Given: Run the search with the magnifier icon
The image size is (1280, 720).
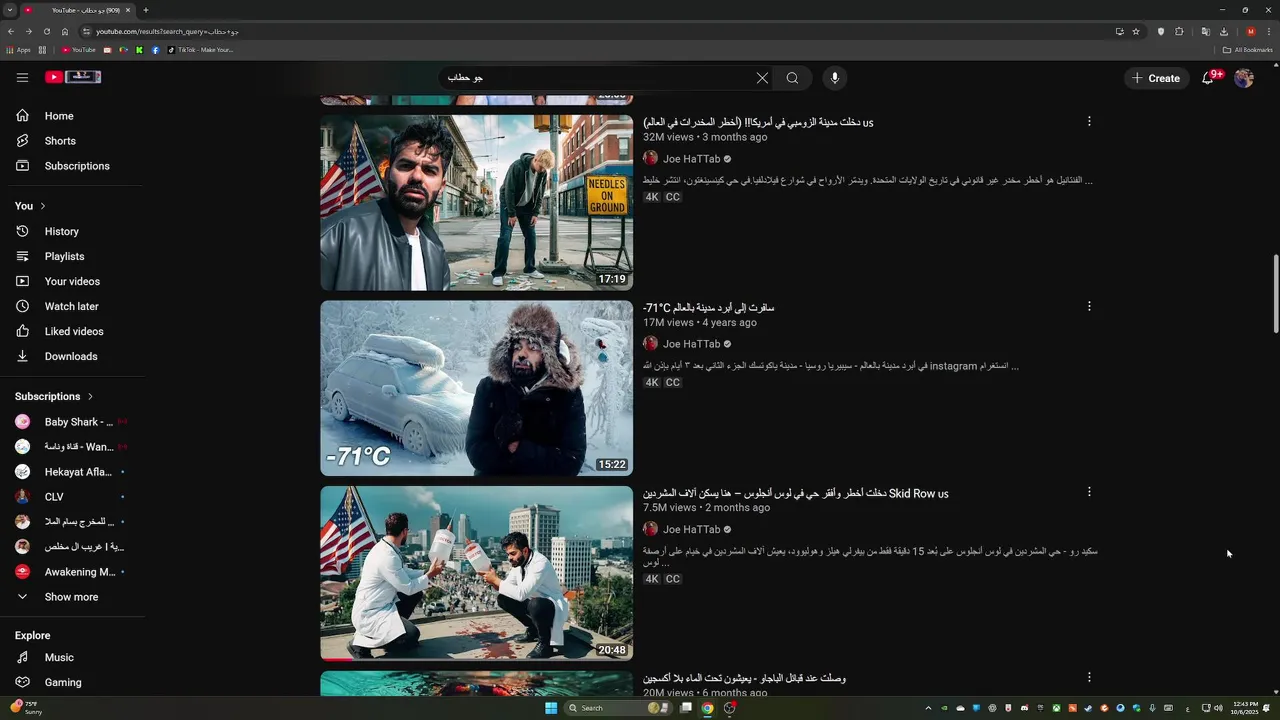Looking at the screenshot, I should click(x=792, y=78).
